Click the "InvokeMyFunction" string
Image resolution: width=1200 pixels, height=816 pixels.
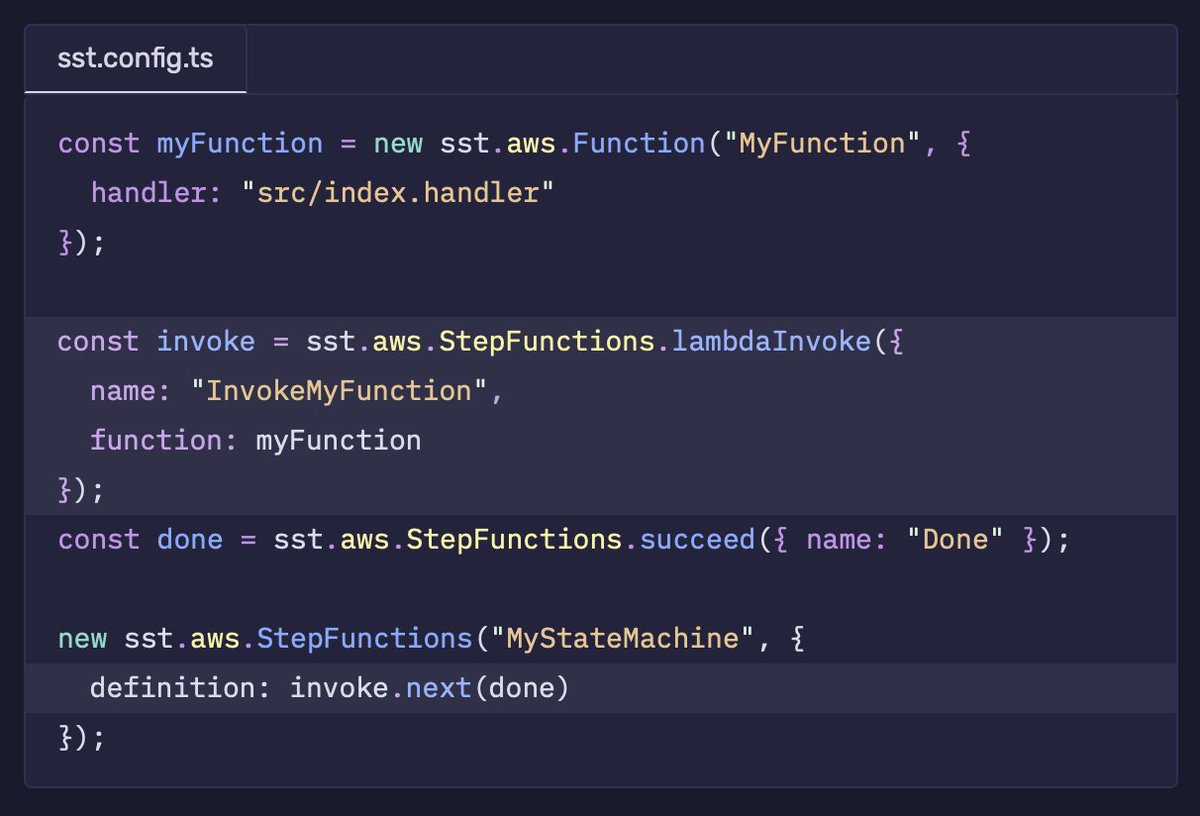point(339,390)
